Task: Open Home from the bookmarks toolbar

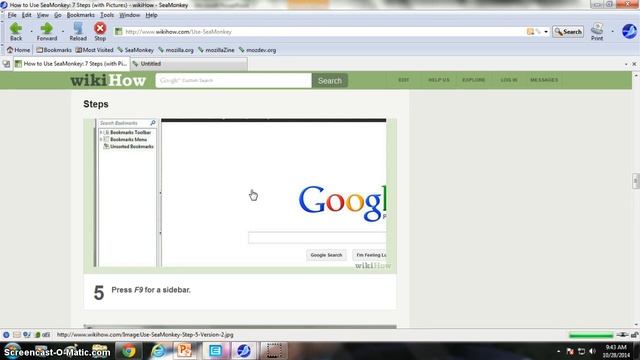Action: (18, 50)
